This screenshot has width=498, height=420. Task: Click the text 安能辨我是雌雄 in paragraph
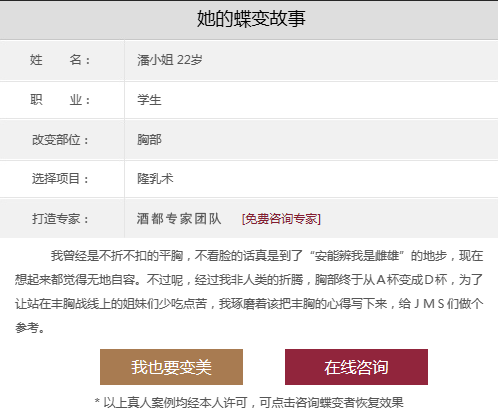click(x=357, y=256)
